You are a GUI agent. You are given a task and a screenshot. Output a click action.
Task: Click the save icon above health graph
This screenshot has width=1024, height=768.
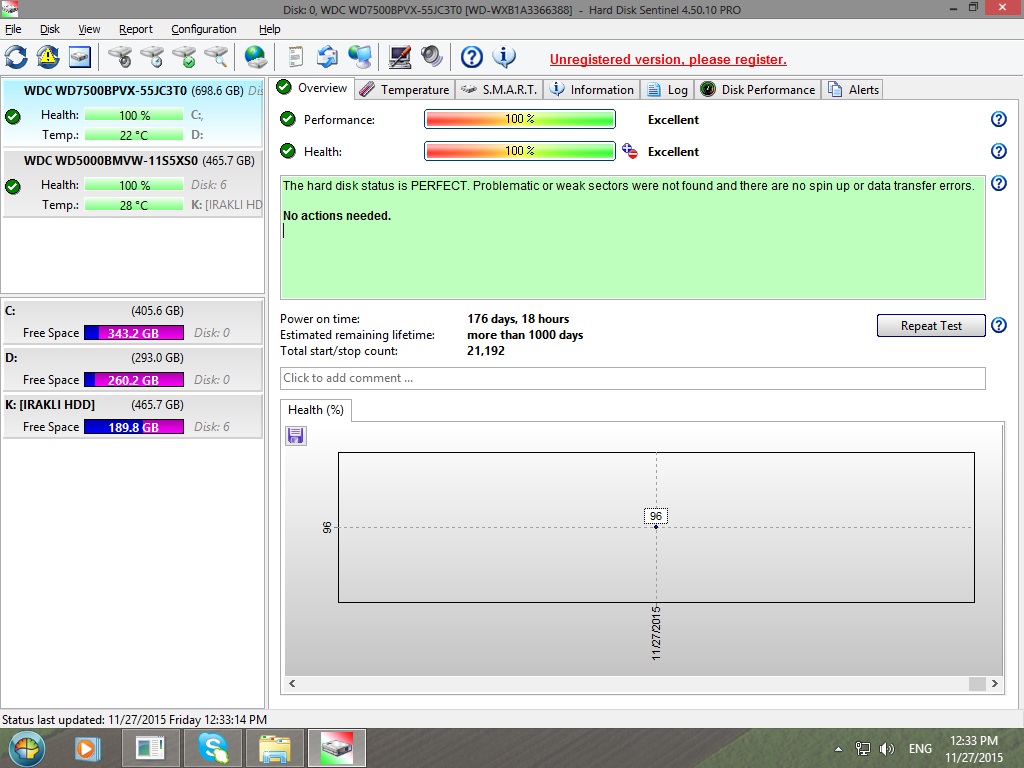tap(296, 436)
